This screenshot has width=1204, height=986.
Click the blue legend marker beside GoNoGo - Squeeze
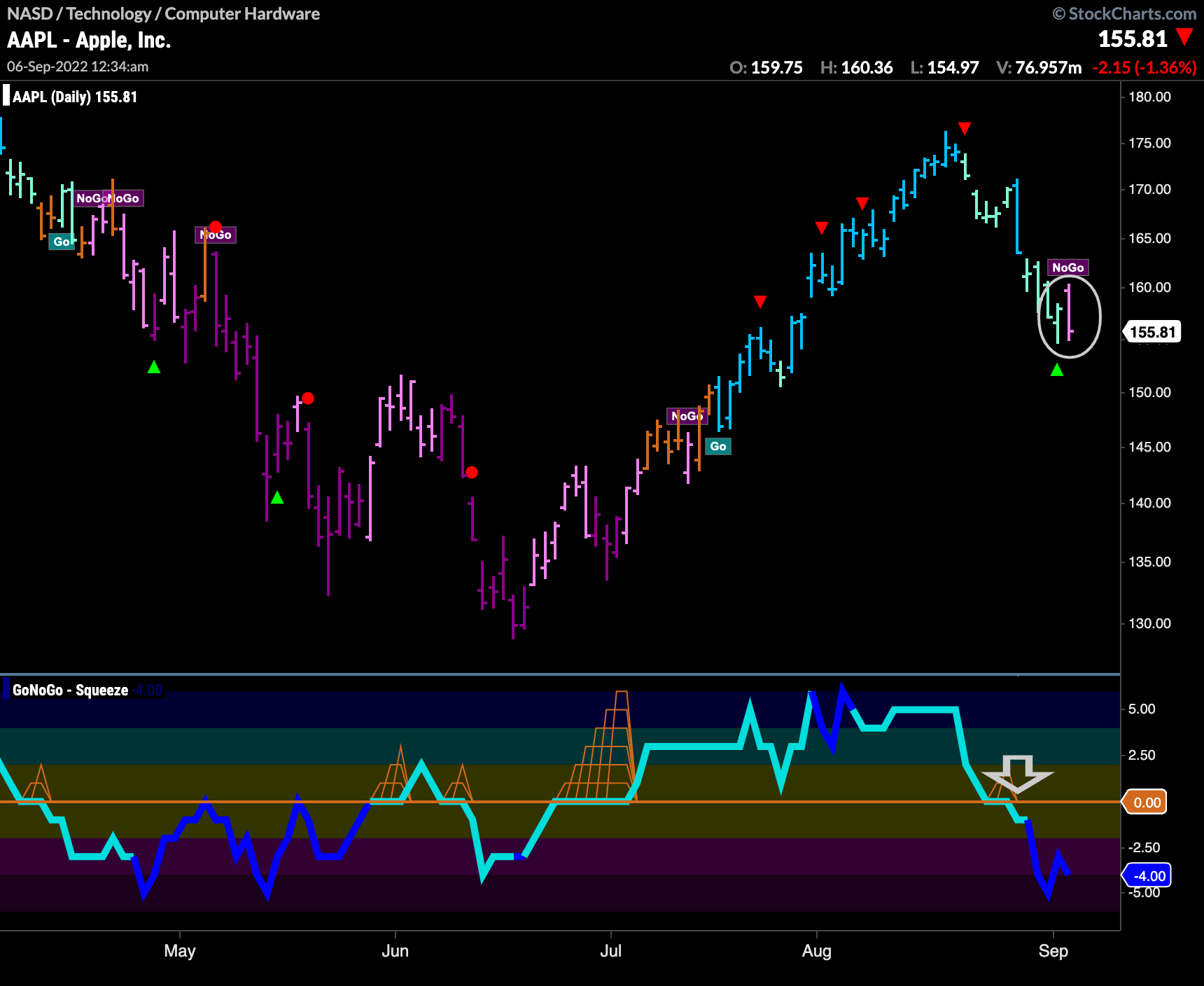(6, 688)
